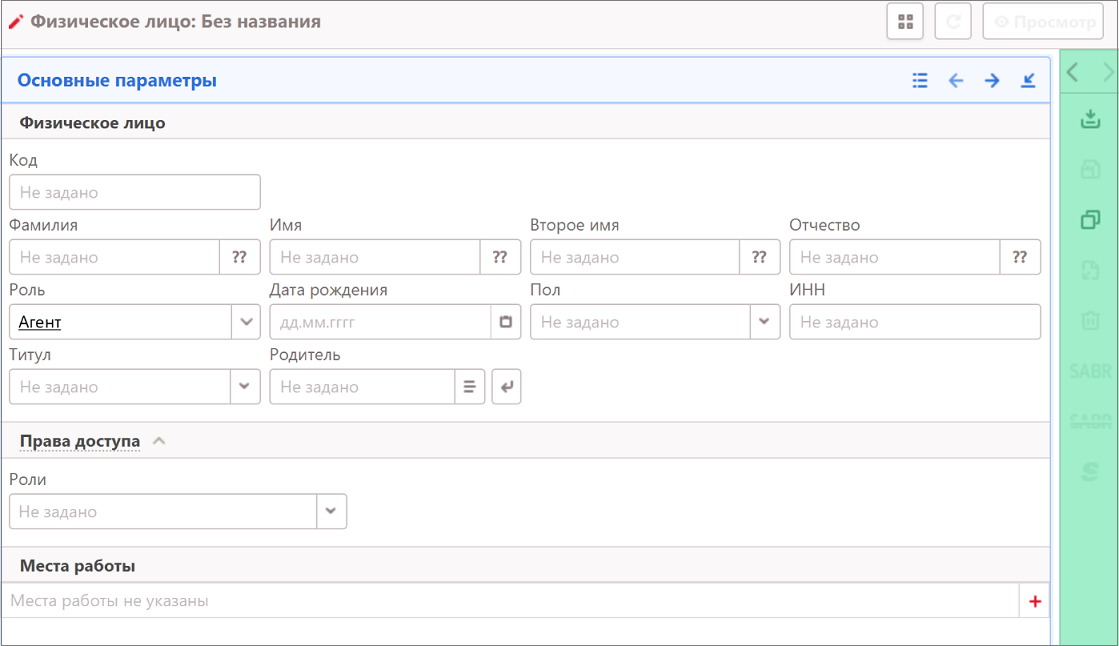Screen dimensions: 1119x646
Task: Click the ИНН input field
Action: [x=914, y=322]
